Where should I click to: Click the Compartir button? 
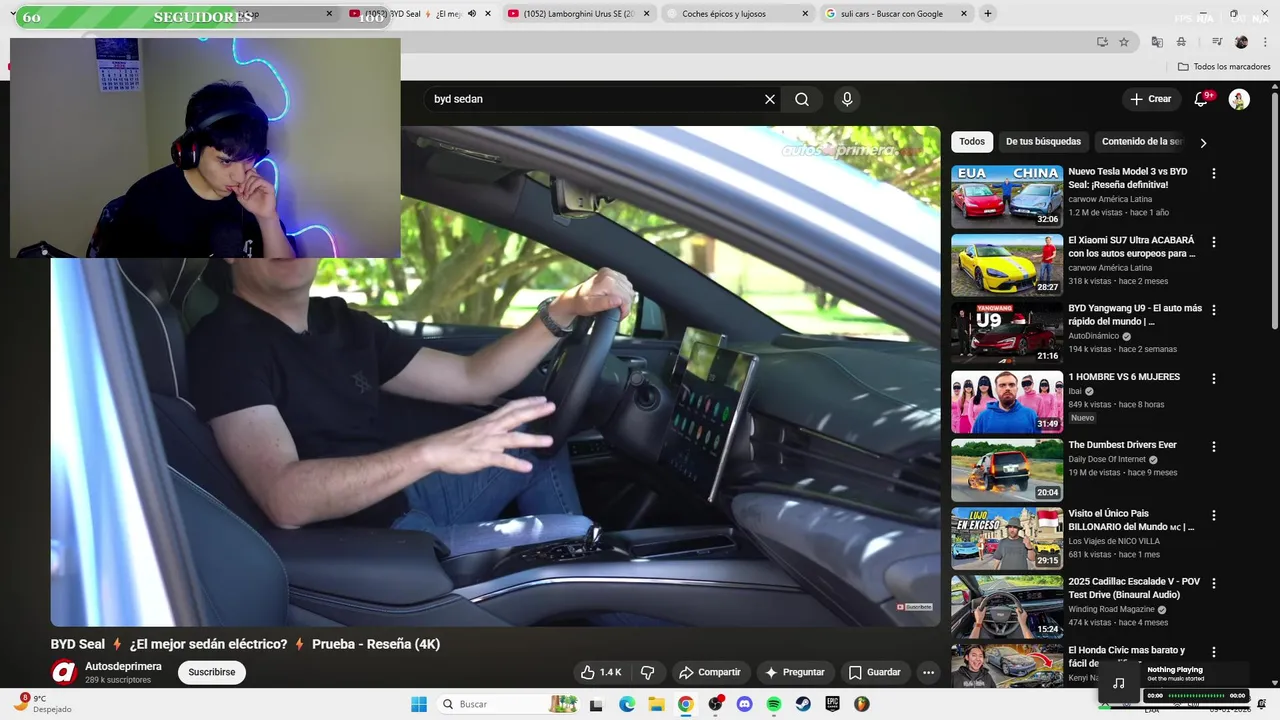click(x=709, y=672)
